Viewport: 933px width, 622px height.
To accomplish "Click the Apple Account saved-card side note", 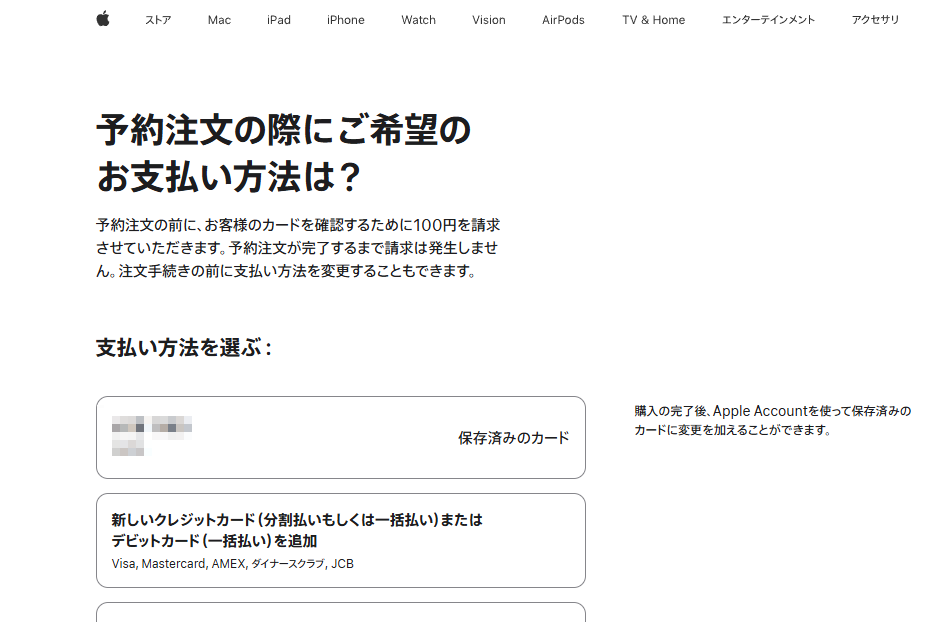I will click(x=772, y=420).
